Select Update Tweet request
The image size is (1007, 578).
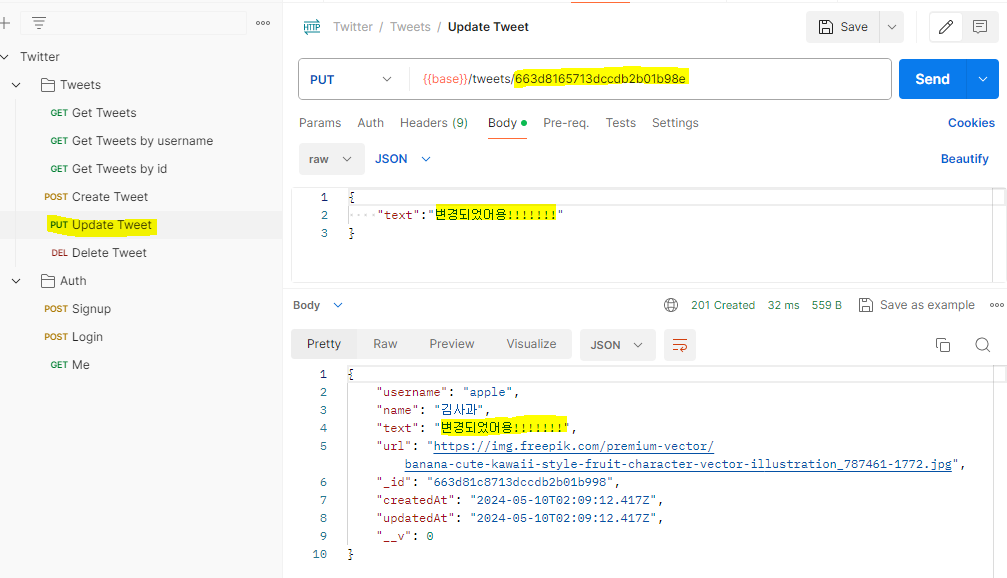pyautogui.click(x=101, y=225)
